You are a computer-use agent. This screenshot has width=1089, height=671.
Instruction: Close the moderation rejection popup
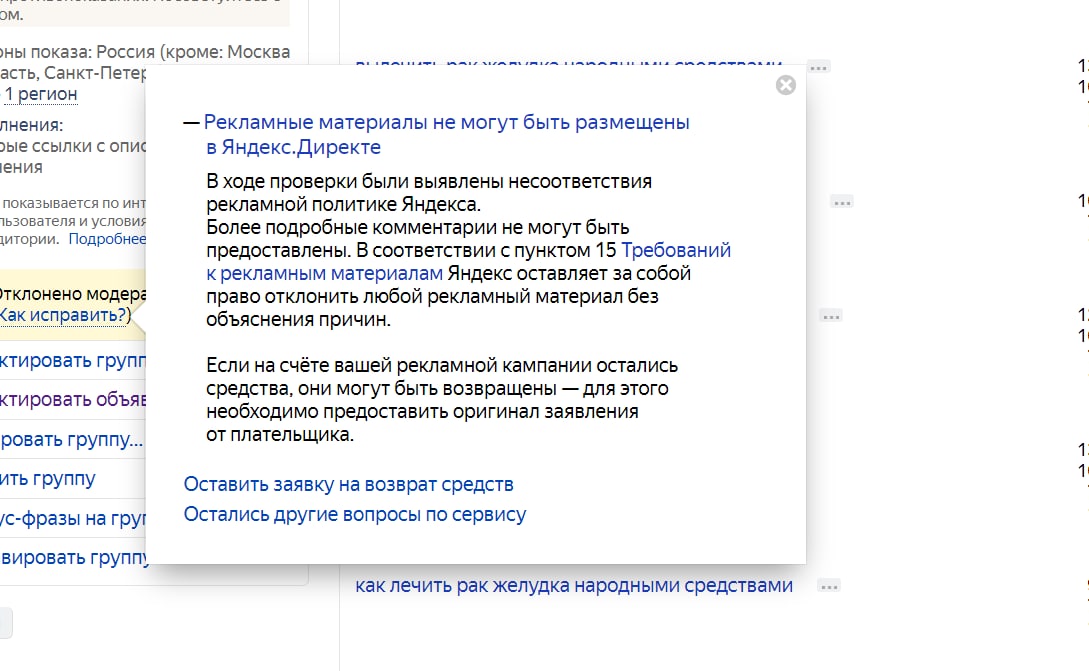coord(785,85)
